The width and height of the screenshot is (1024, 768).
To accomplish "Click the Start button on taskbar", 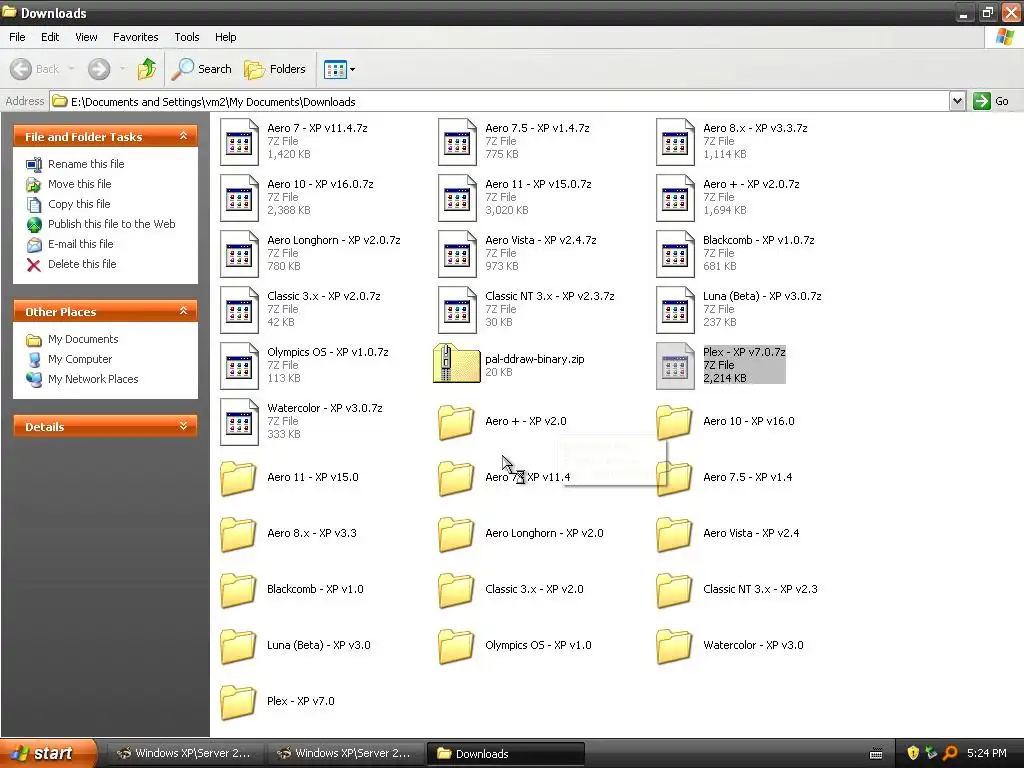I will tap(47, 753).
